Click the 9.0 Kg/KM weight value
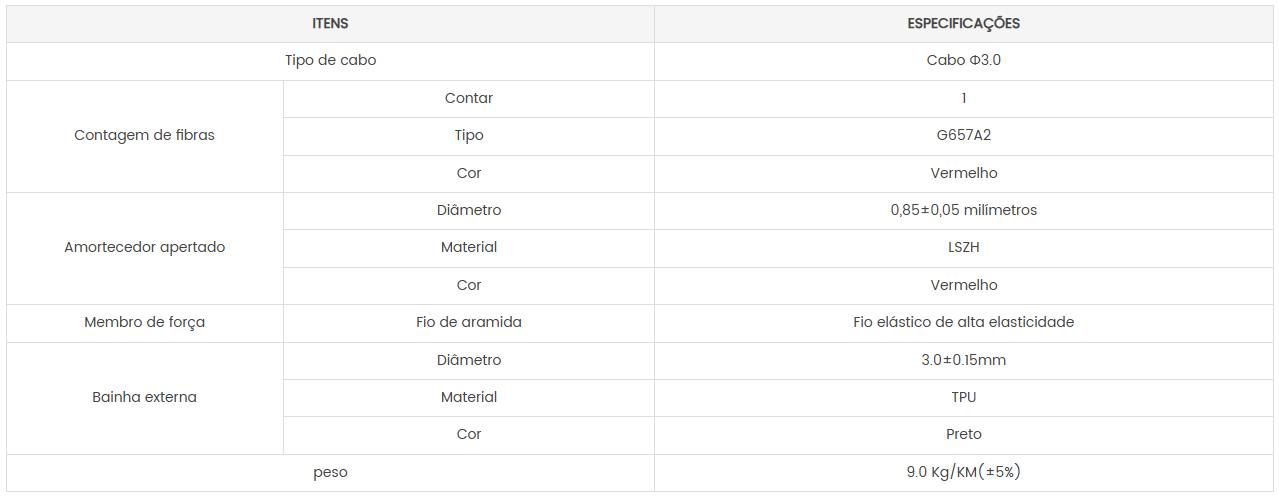The width and height of the screenshot is (1279, 498). (963, 472)
